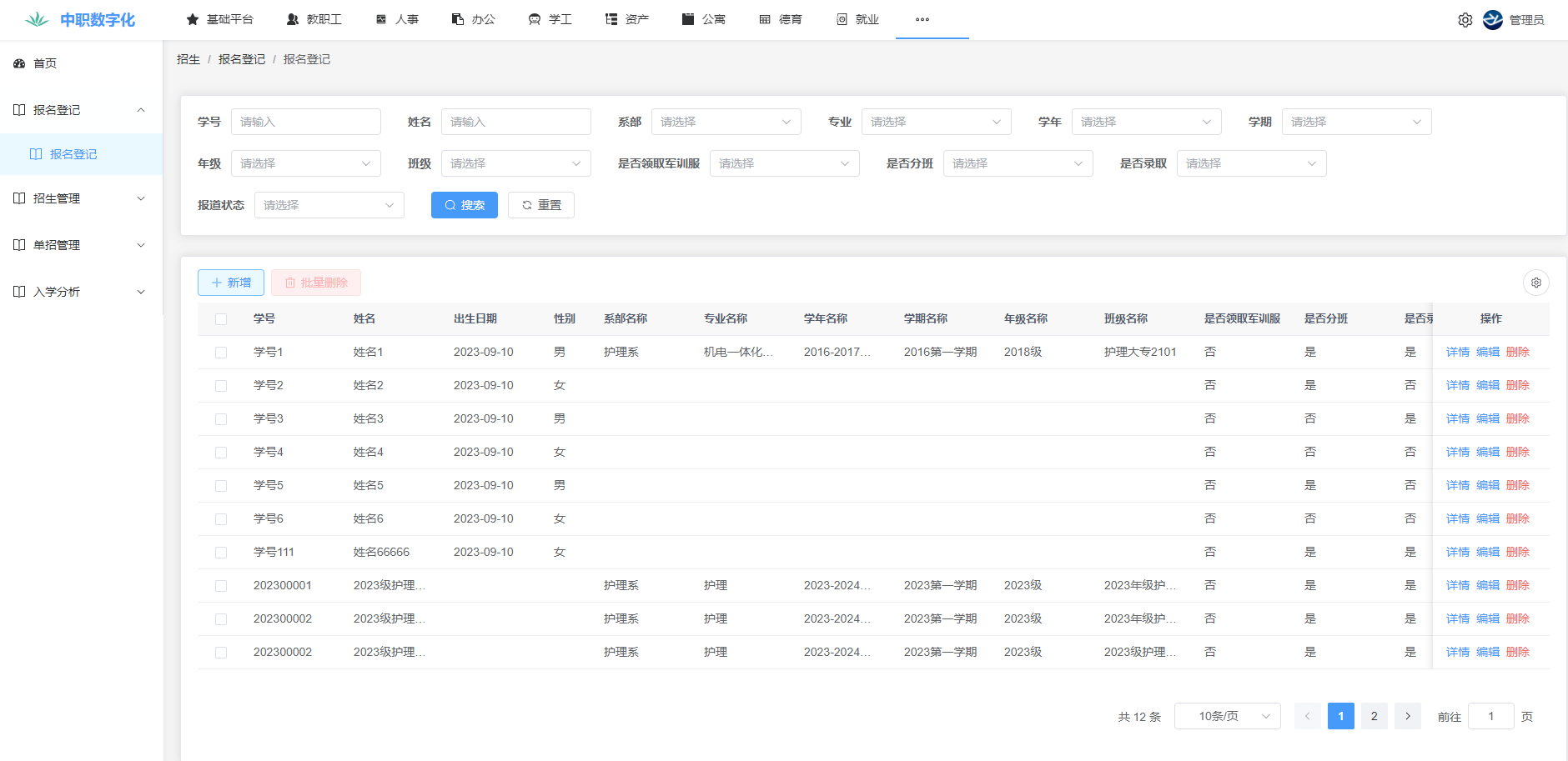Open the table column settings gear
Viewport: 1568px width, 761px height.
[1535, 283]
